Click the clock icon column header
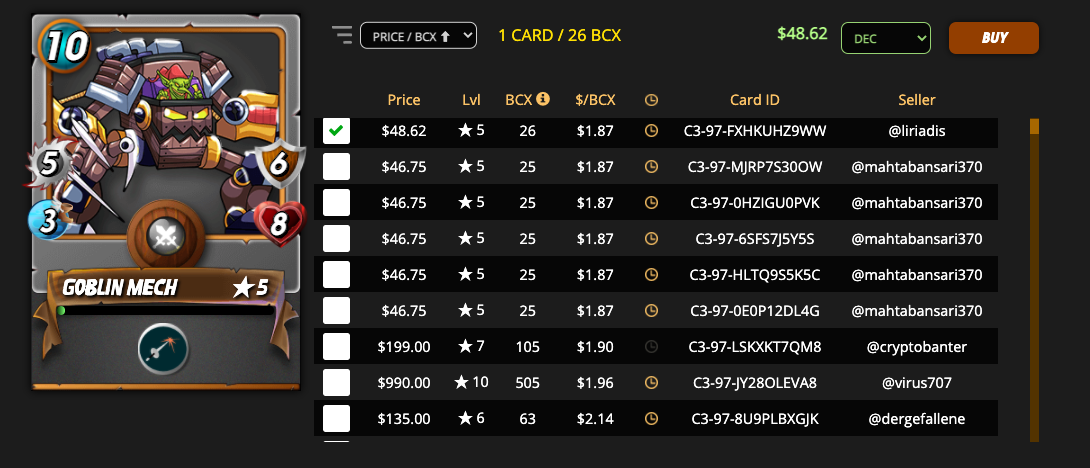1090x468 pixels. point(651,100)
